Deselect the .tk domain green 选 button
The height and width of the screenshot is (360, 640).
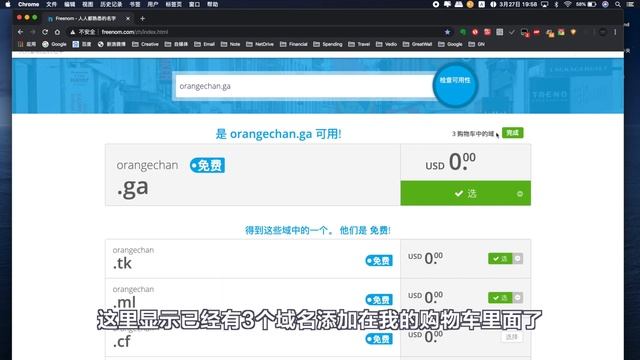click(500, 258)
